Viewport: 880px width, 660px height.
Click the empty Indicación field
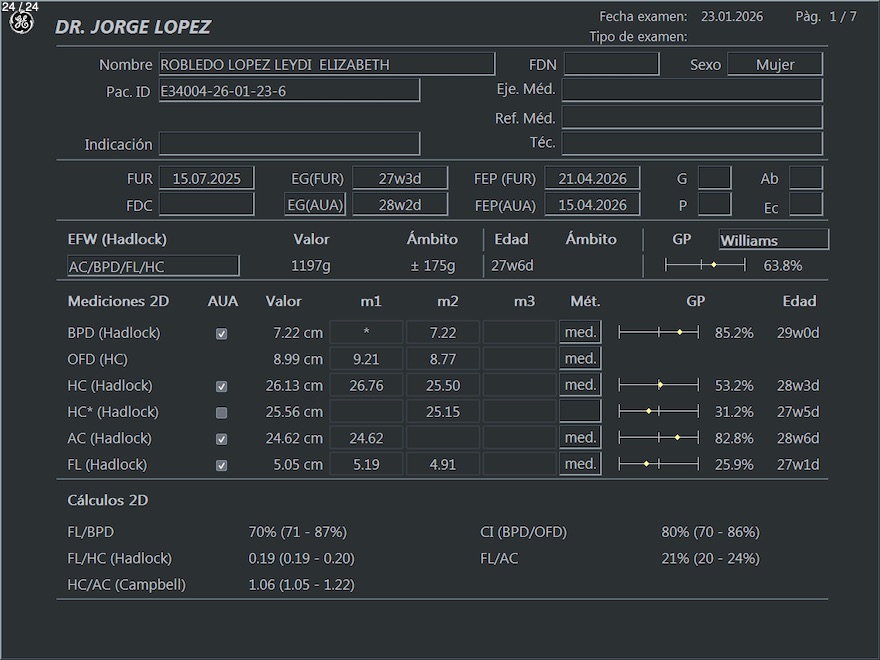point(288,144)
